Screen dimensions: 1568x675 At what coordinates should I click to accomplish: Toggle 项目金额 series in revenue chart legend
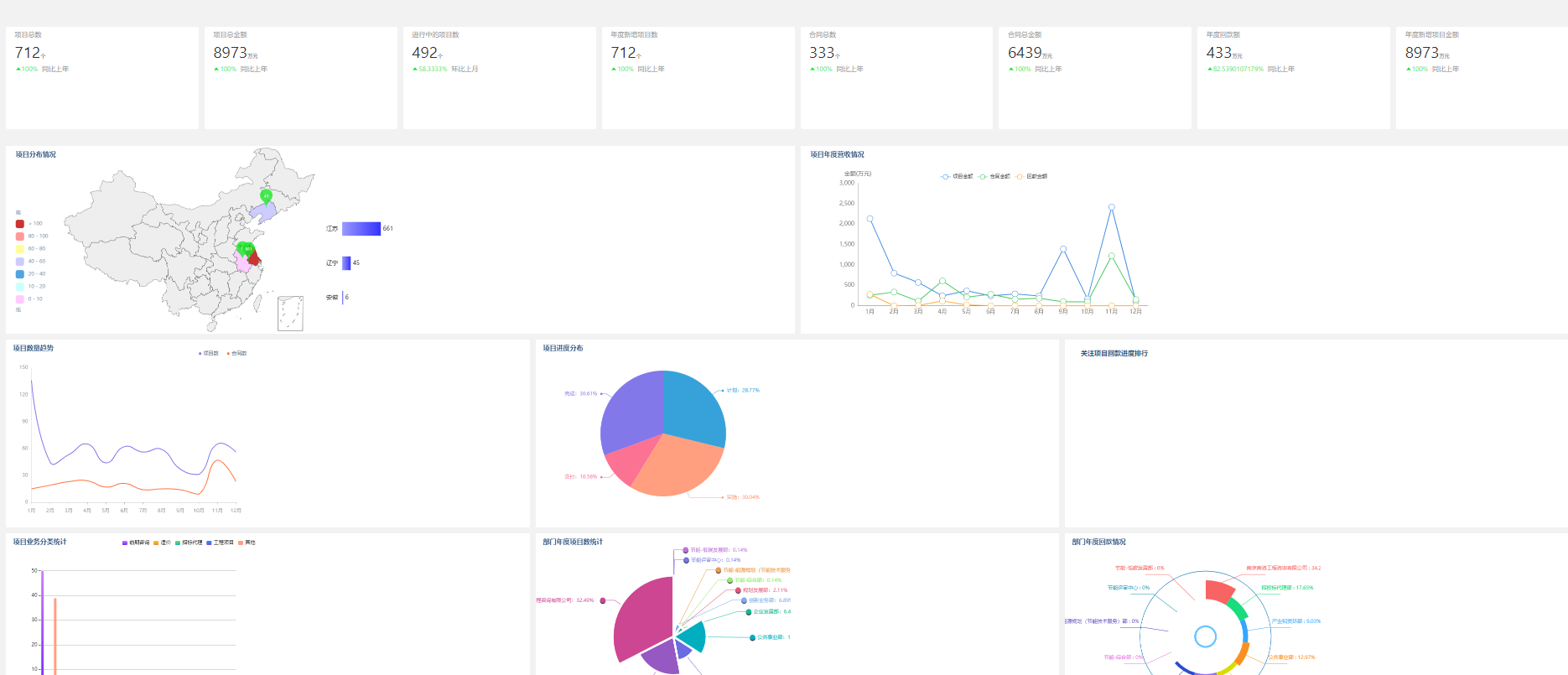(957, 176)
